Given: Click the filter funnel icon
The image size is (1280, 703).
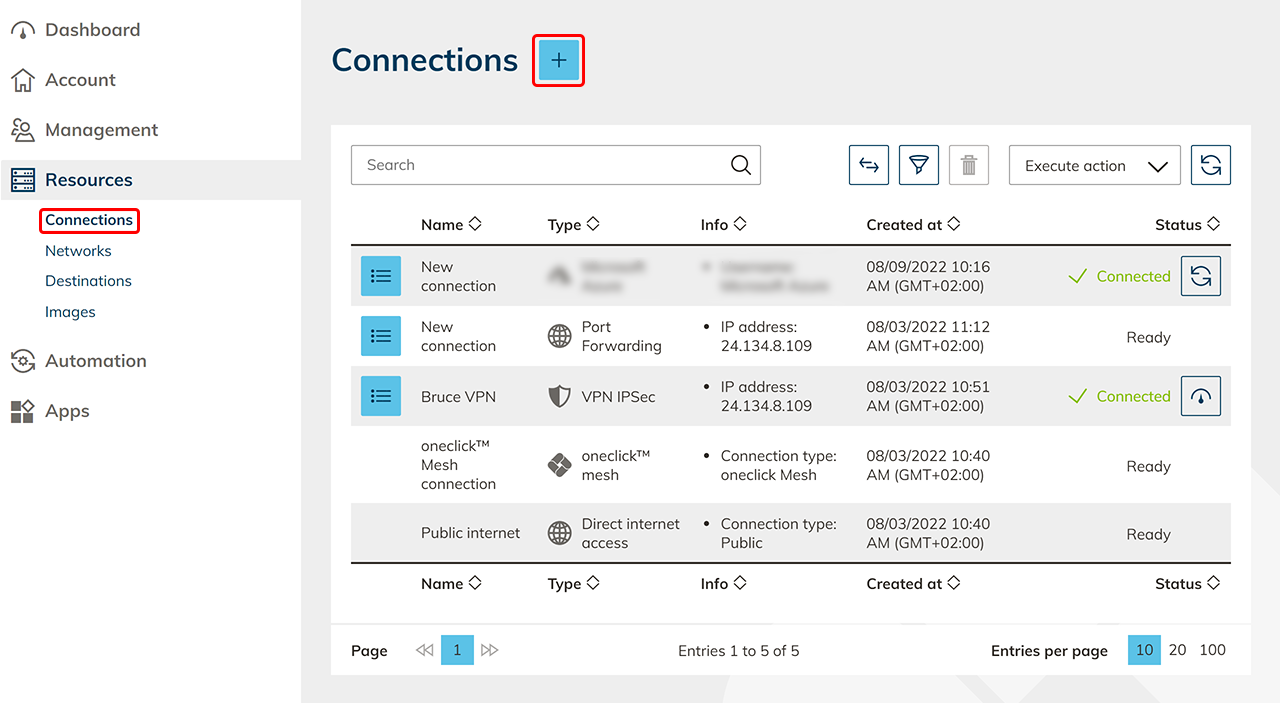Looking at the screenshot, I should [918, 166].
